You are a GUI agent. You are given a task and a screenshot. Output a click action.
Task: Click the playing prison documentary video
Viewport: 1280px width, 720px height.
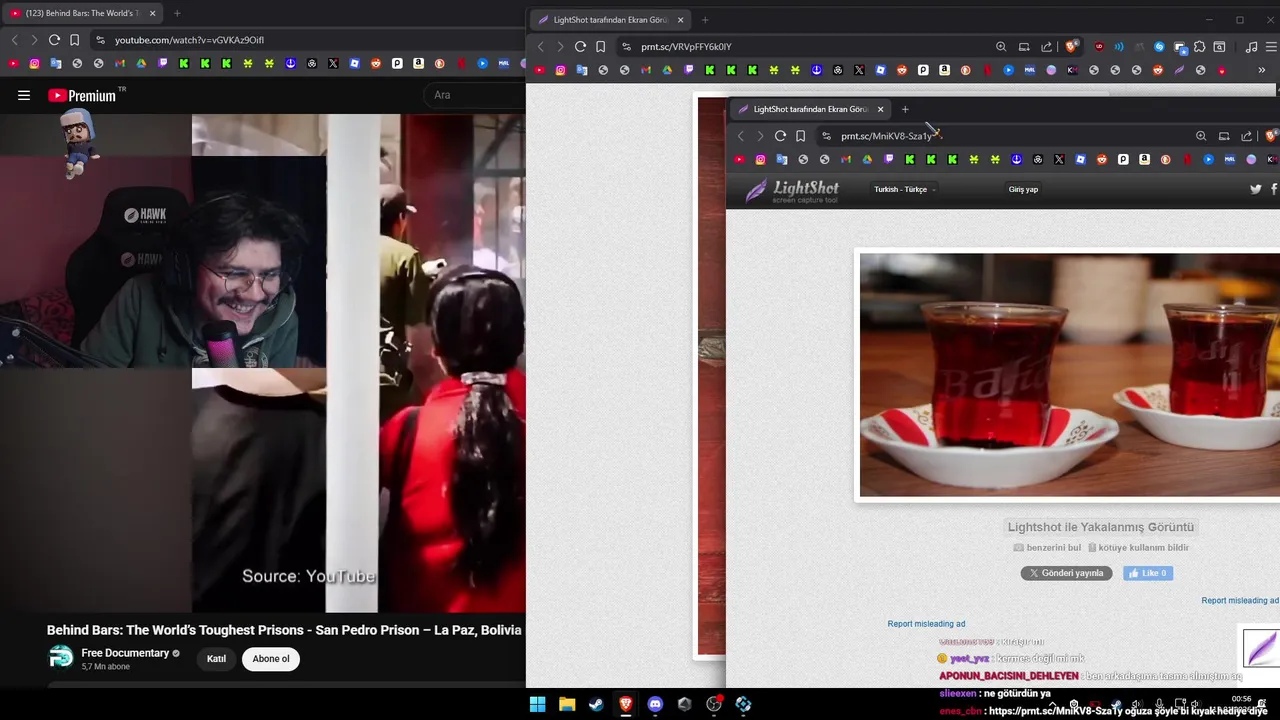(262, 363)
